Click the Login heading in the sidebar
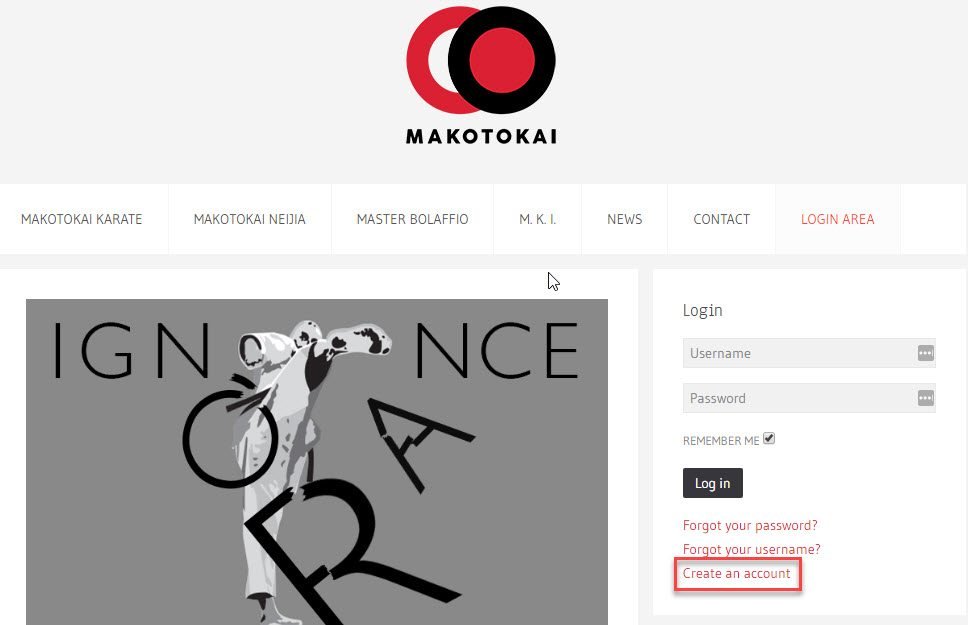 coord(702,311)
